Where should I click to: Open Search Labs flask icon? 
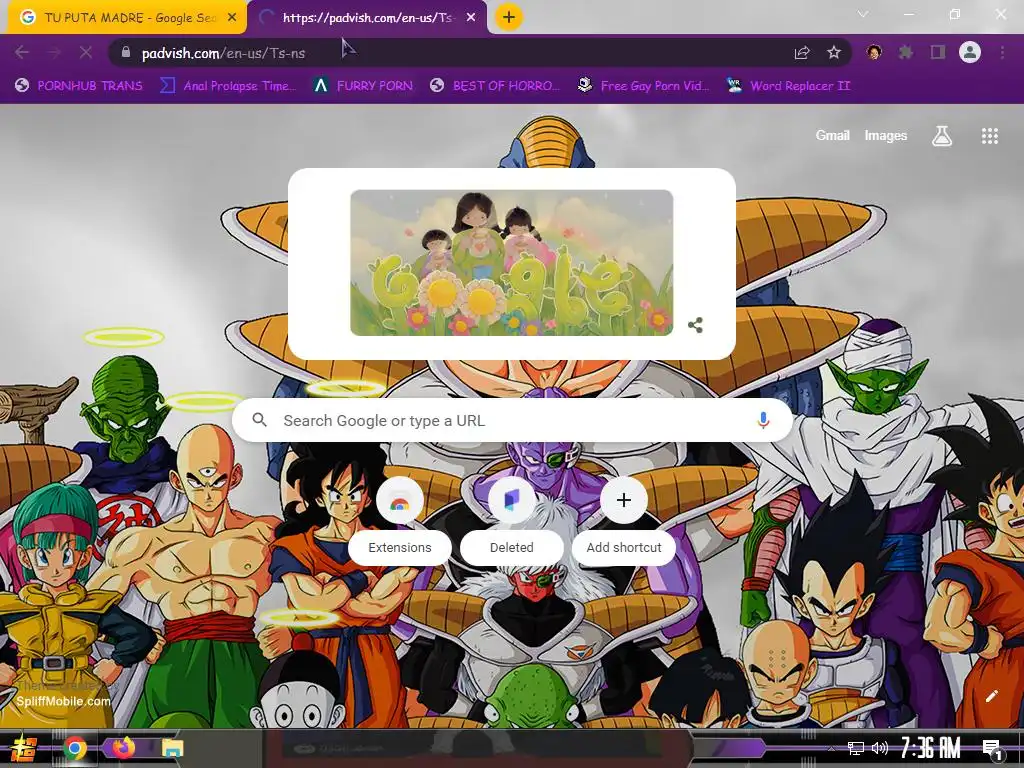click(942, 136)
